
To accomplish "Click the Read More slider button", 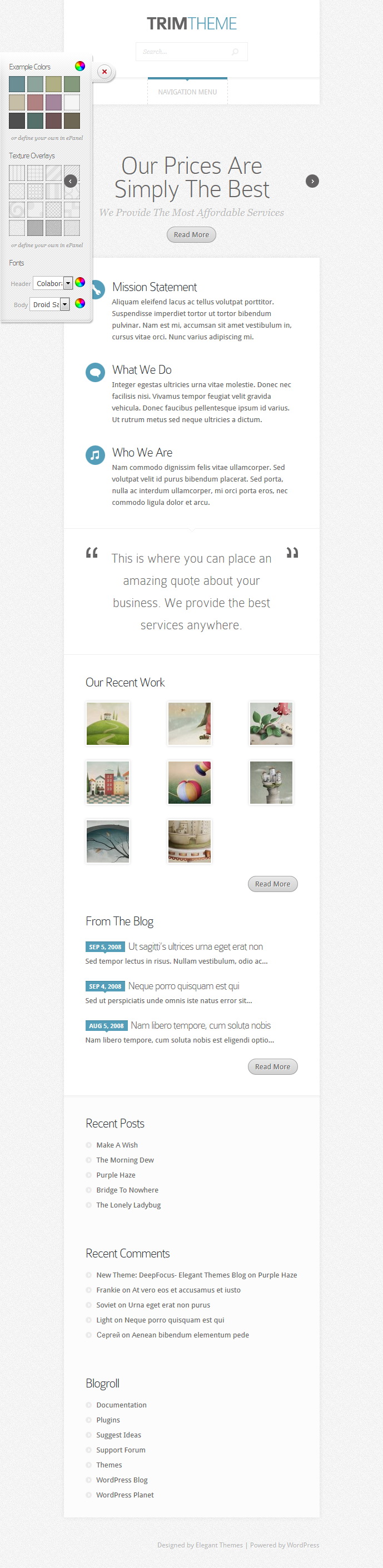I will (x=191, y=235).
